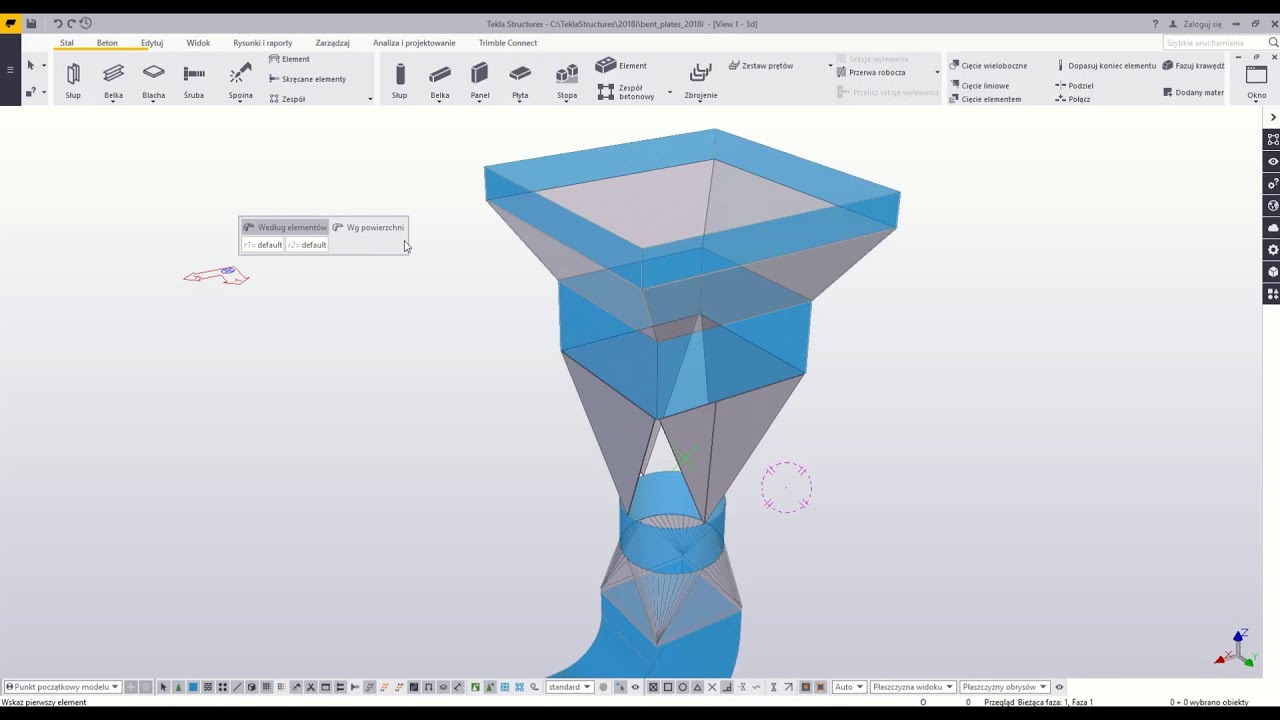Open the Tekla file menu icon

11,23
